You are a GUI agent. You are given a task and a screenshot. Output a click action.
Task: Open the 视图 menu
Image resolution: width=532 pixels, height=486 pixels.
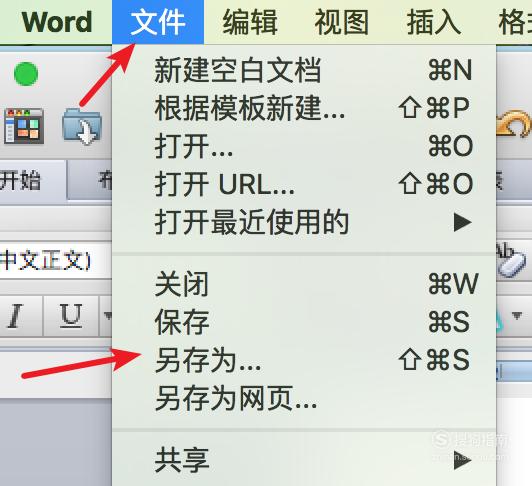pyautogui.click(x=342, y=22)
